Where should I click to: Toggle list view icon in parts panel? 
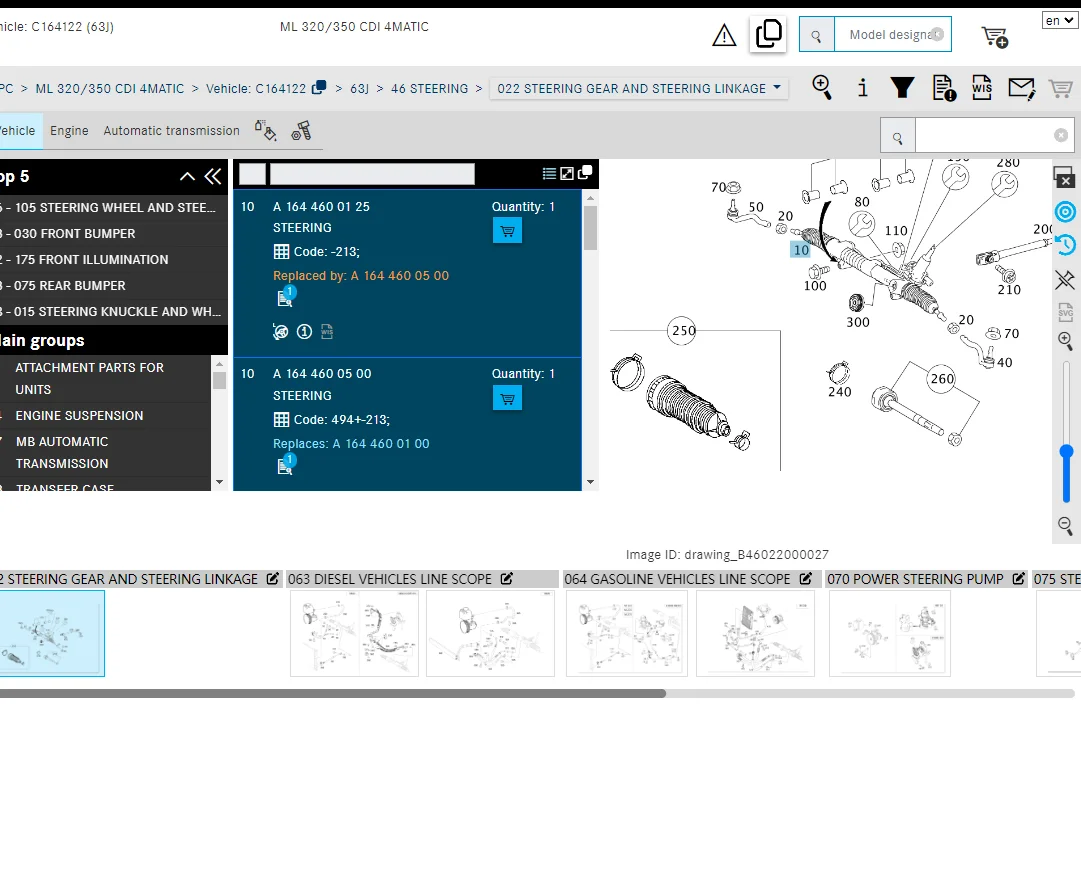coord(549,173)
